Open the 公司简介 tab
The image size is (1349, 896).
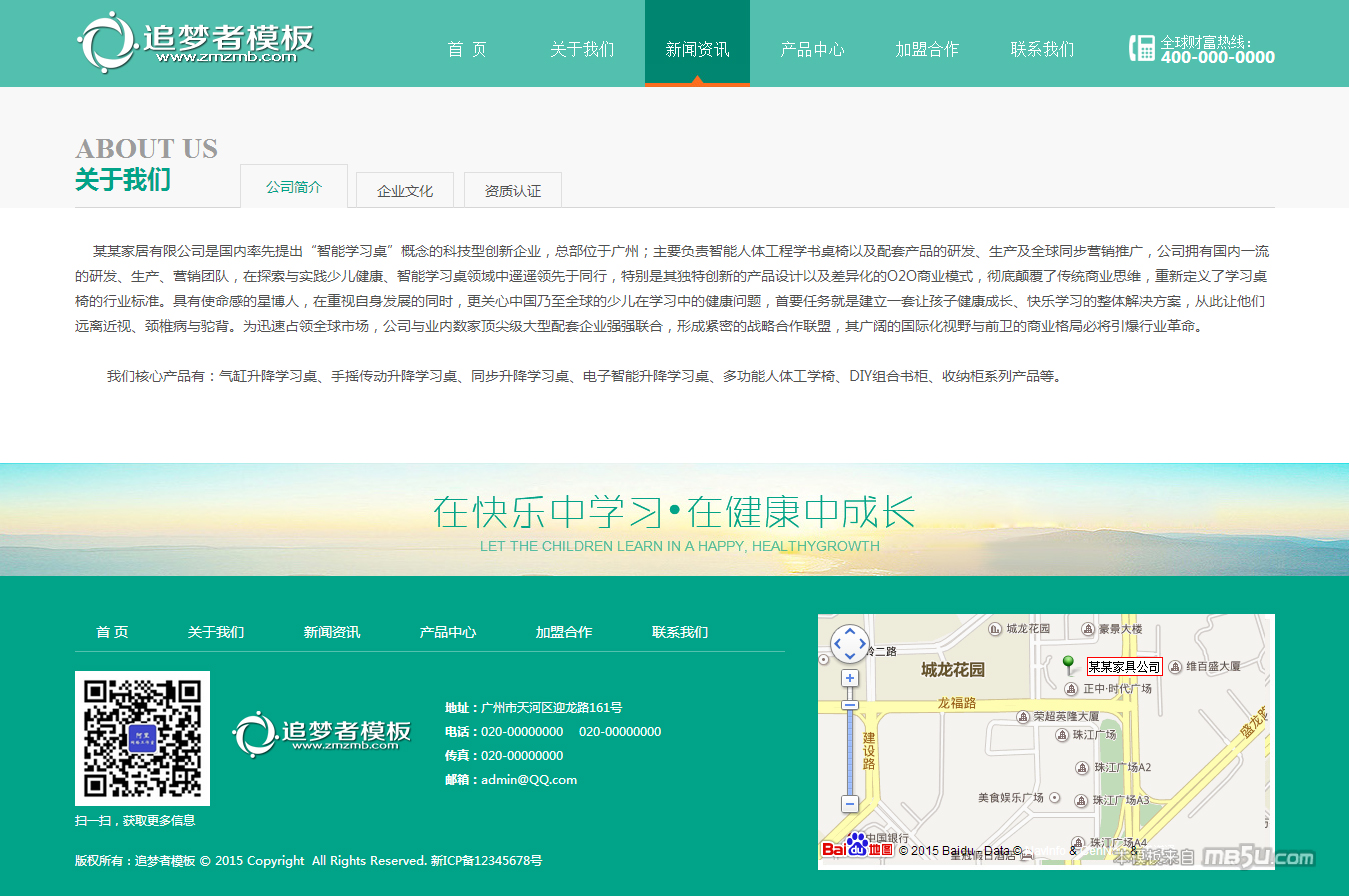tap(294, 187)
